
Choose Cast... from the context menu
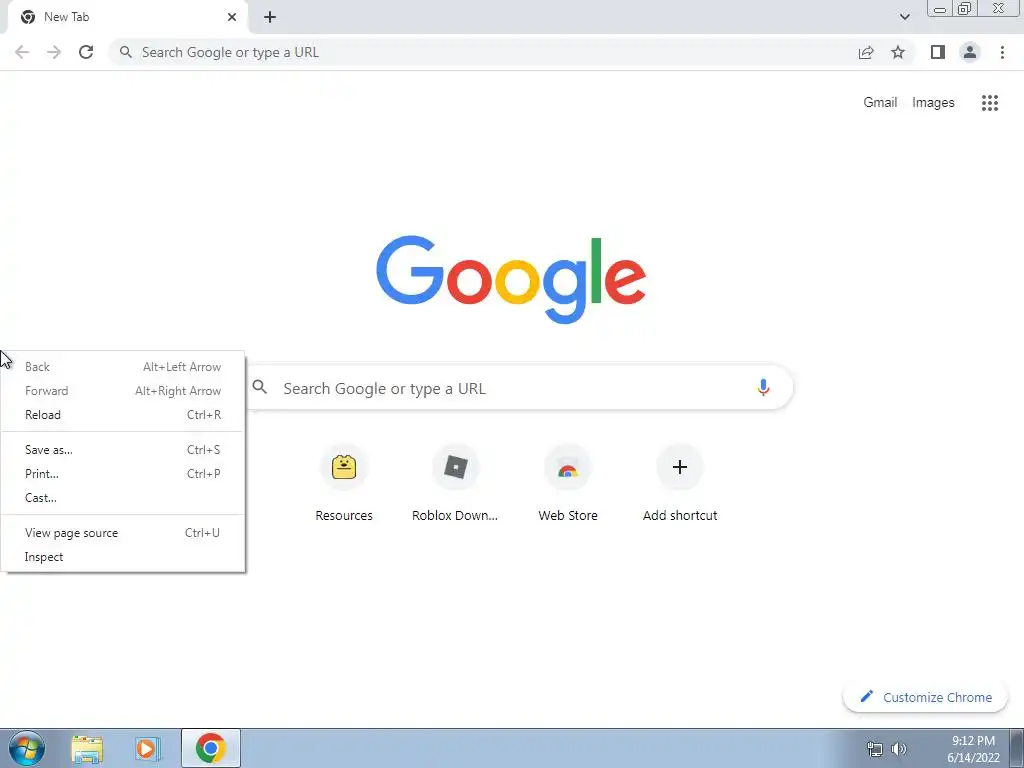(123, 498)
